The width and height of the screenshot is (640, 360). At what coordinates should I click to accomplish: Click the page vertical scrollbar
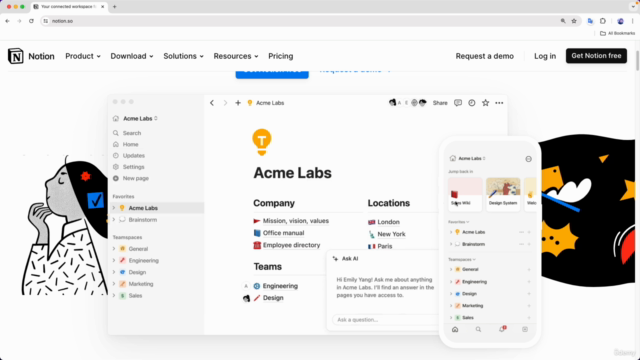[x=637, y=60]
